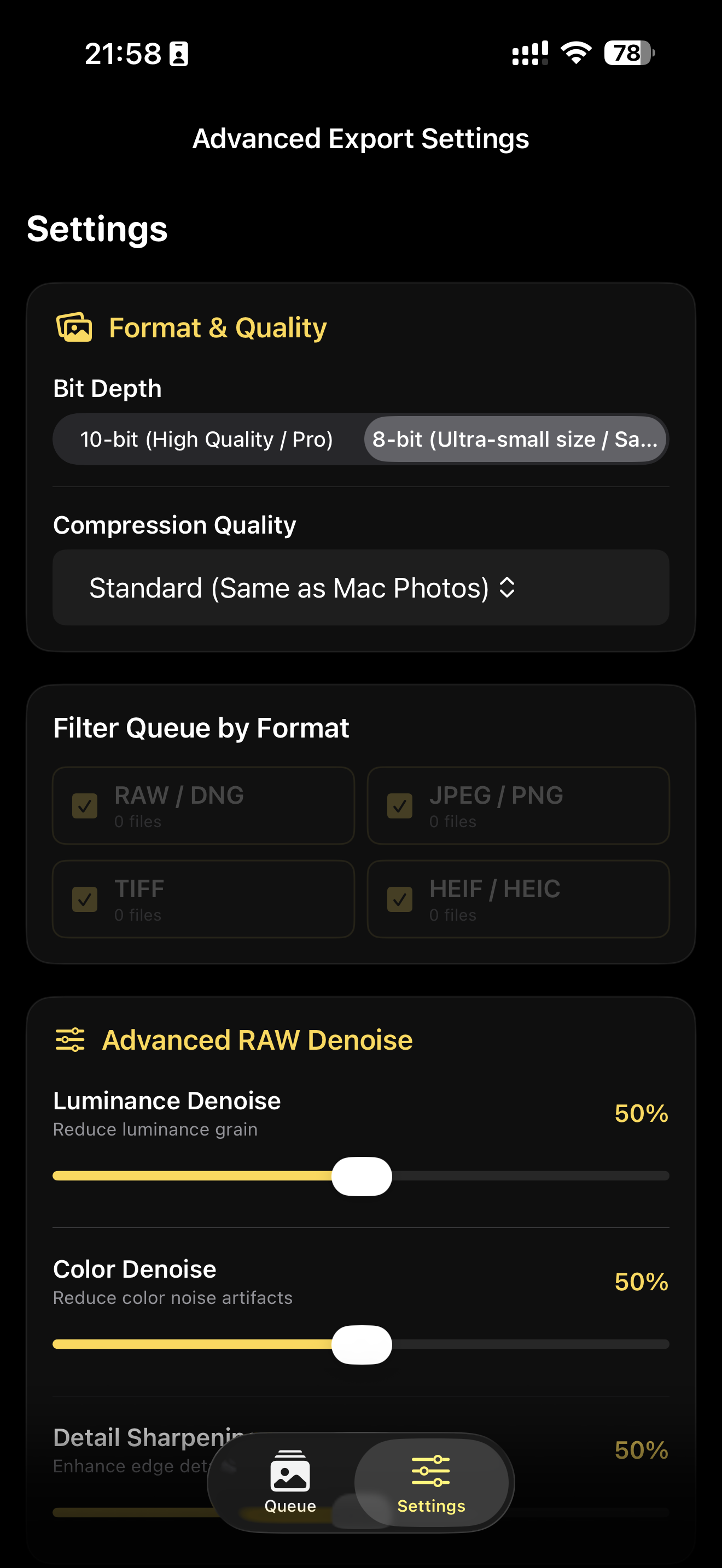Viewport: 722px width, 1568px height.
Task: Tap the Settings tab sliders icon
Action: coord(431,1471)
